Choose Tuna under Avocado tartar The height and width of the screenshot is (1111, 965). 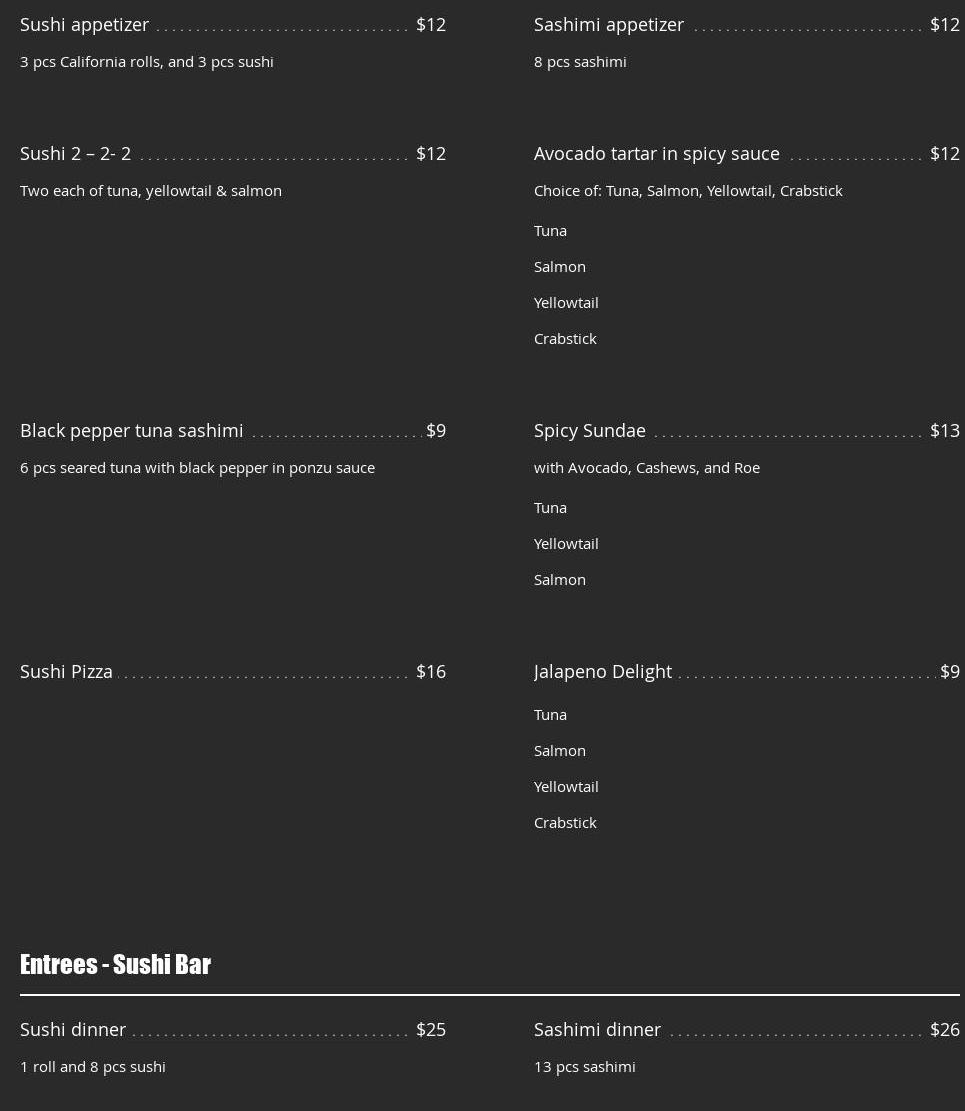click(x=550, y=230)
